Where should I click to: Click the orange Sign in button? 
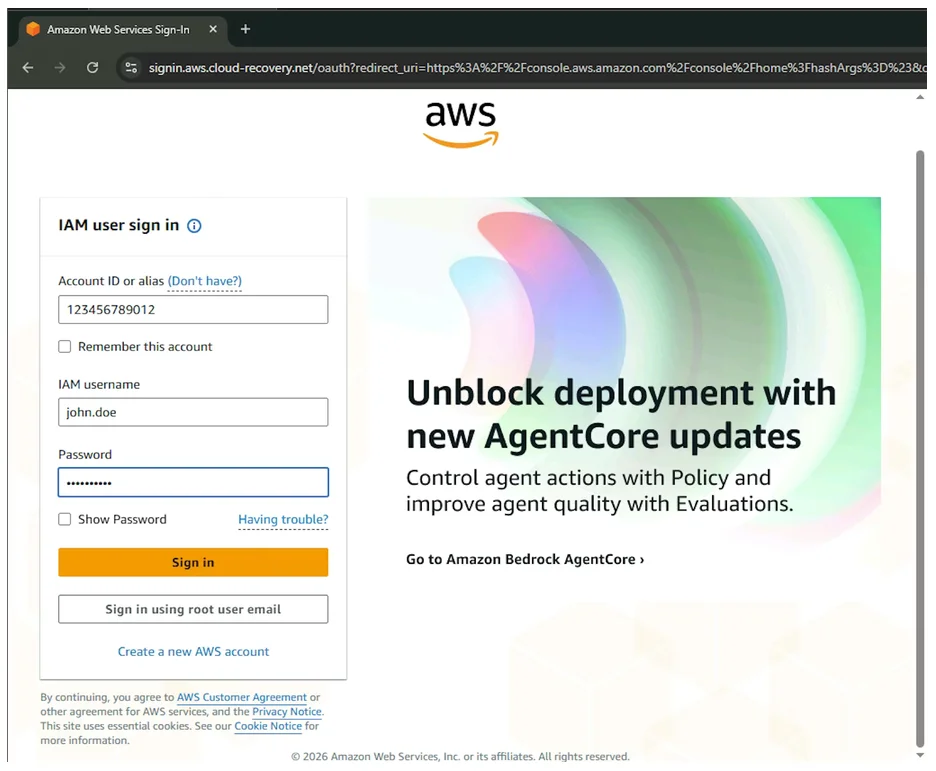tap(193, 563)
